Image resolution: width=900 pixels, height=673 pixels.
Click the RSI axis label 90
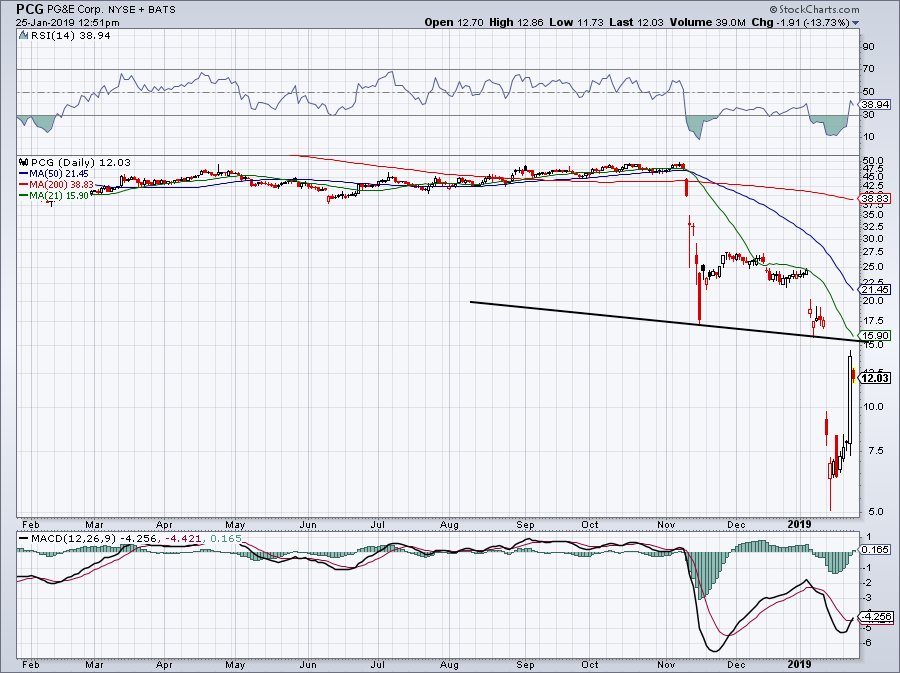coord(868,46)
